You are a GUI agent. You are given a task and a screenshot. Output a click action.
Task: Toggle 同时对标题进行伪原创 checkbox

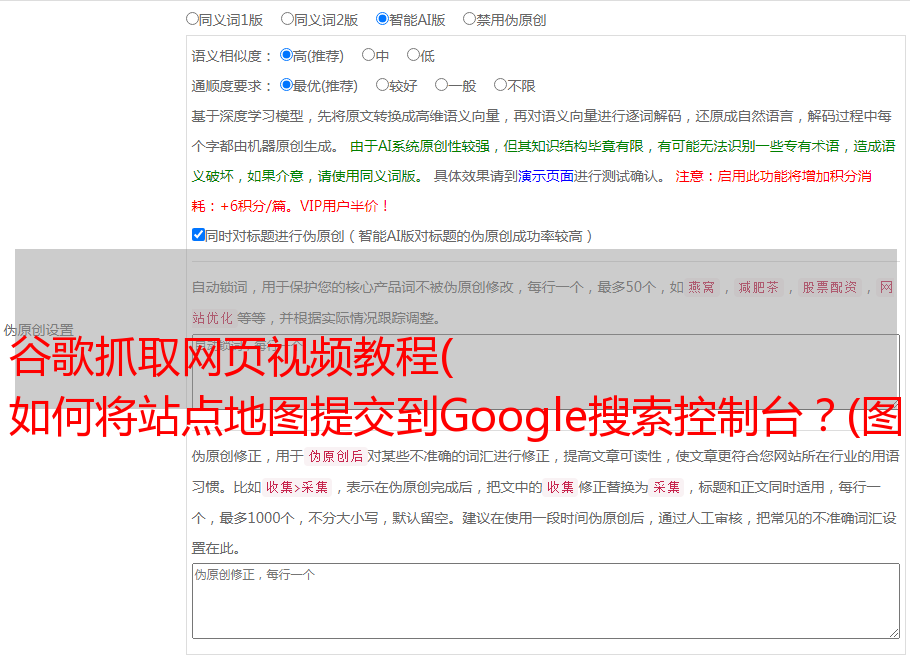pos(198,235)
